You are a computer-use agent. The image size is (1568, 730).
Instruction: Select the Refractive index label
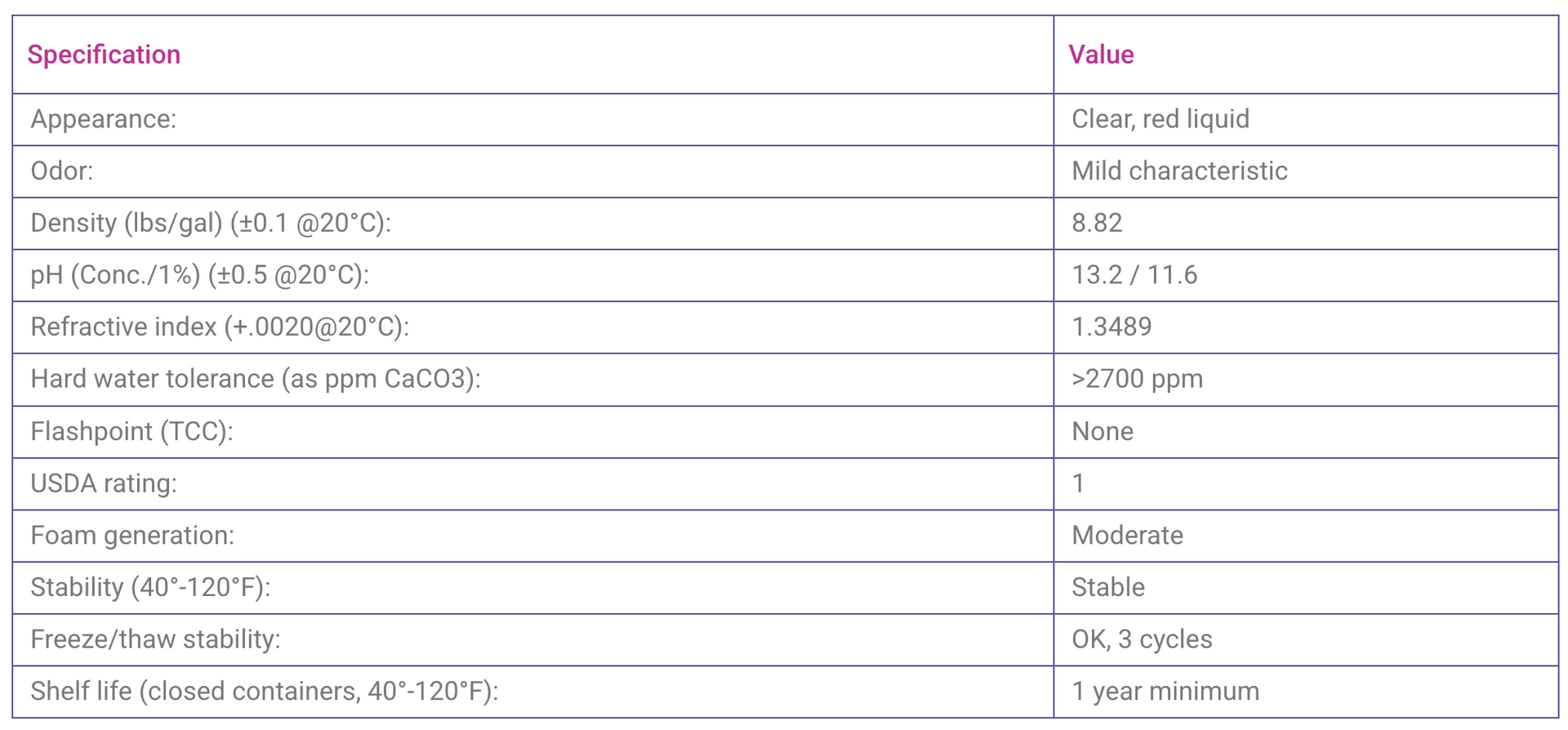(x=220, y=327)
